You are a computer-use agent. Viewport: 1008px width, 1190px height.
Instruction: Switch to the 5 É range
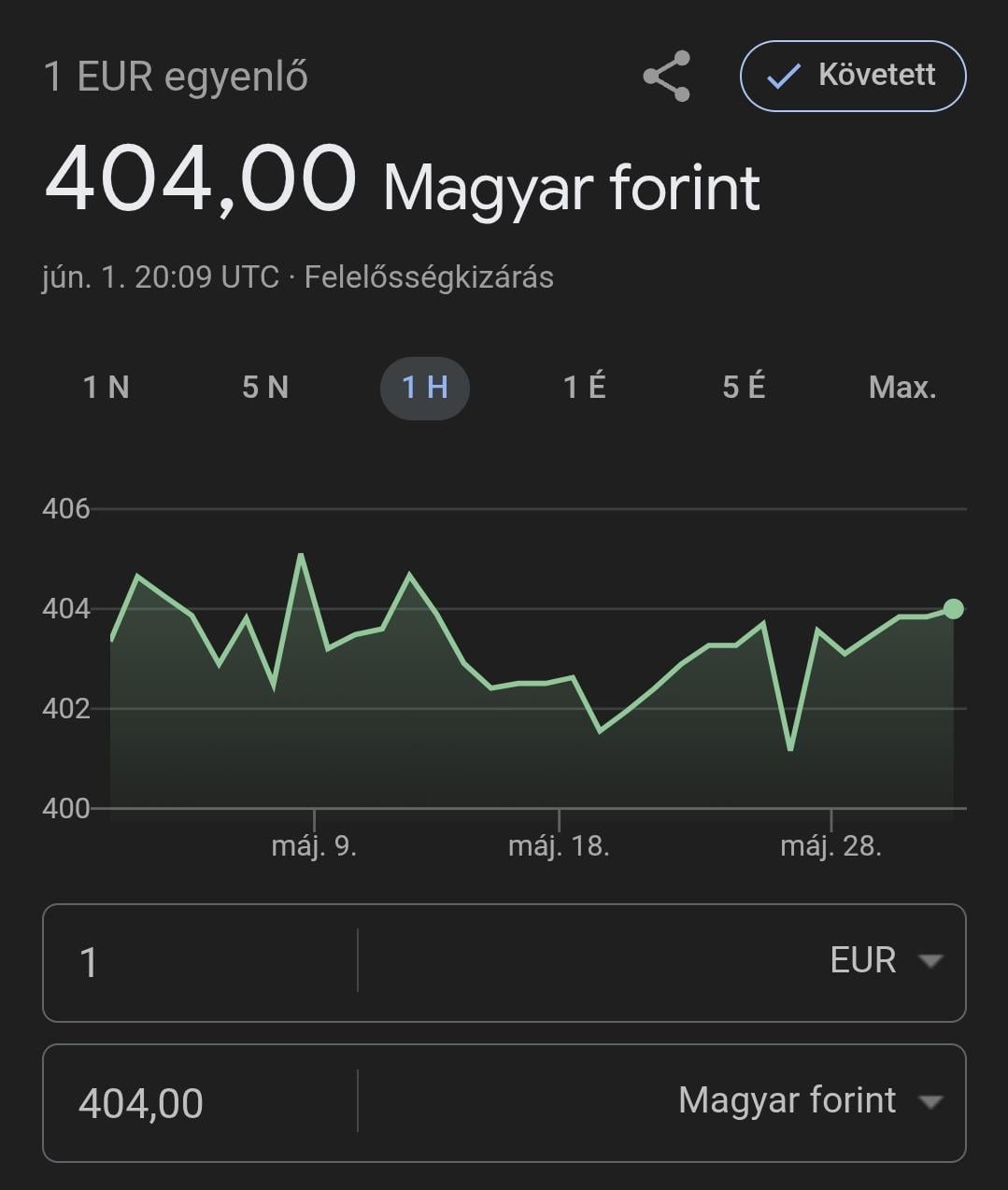point(744,387)
